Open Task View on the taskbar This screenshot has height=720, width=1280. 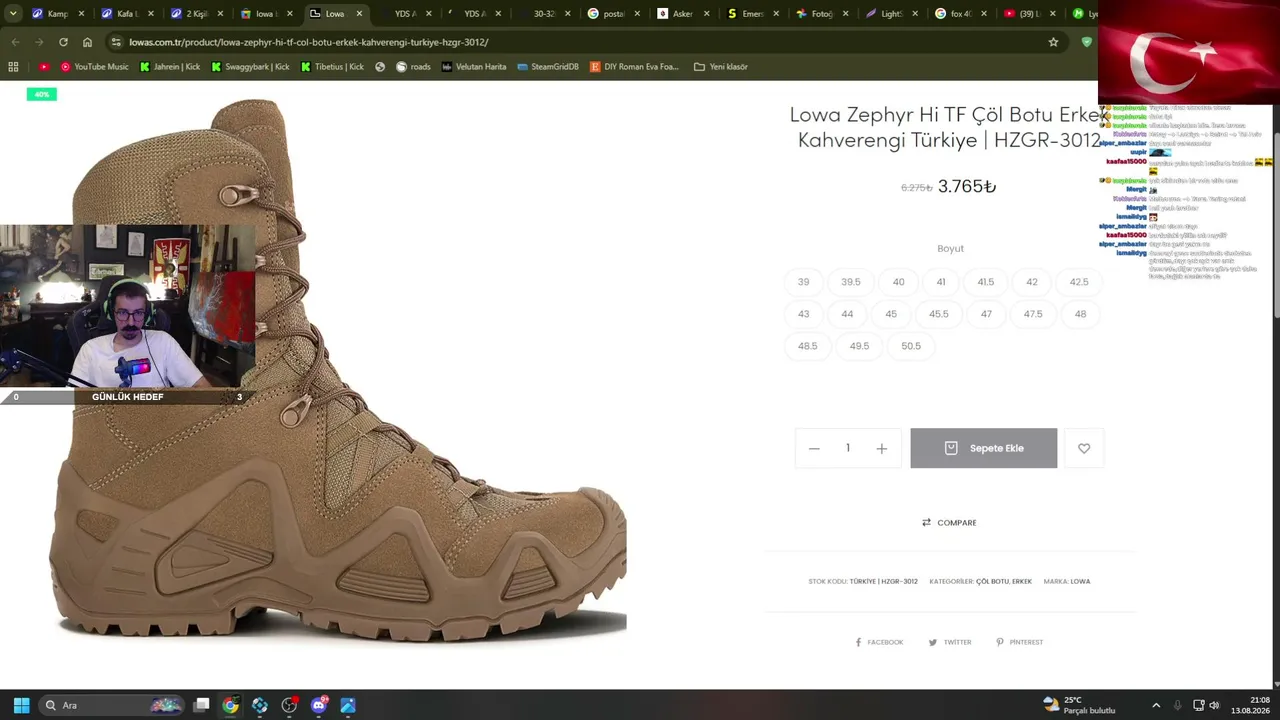point(201,705)
